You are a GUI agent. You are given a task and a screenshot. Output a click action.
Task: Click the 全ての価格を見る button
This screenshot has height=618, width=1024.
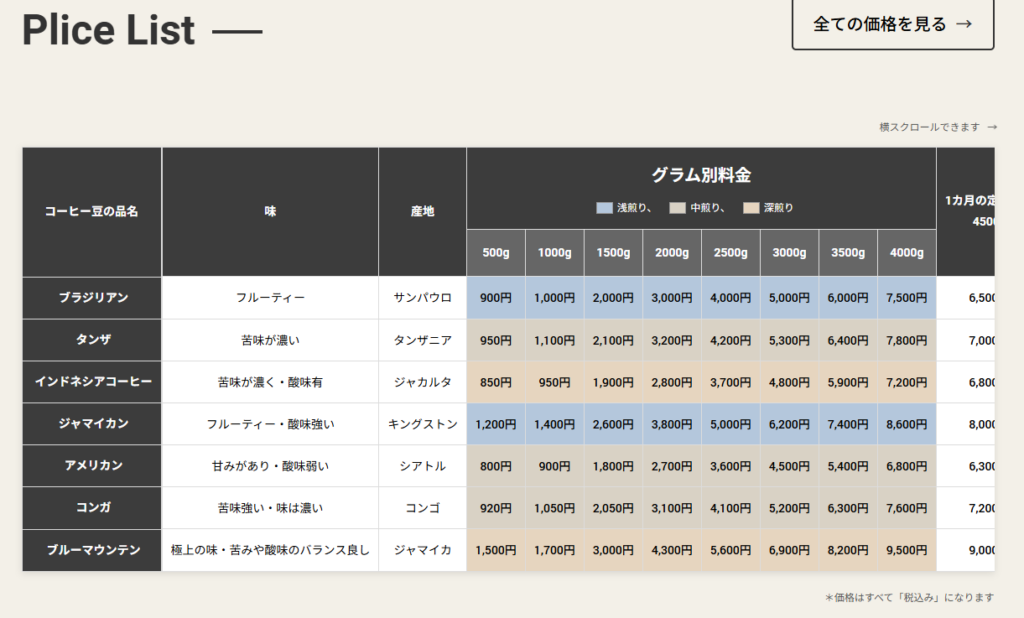[892, 24]
